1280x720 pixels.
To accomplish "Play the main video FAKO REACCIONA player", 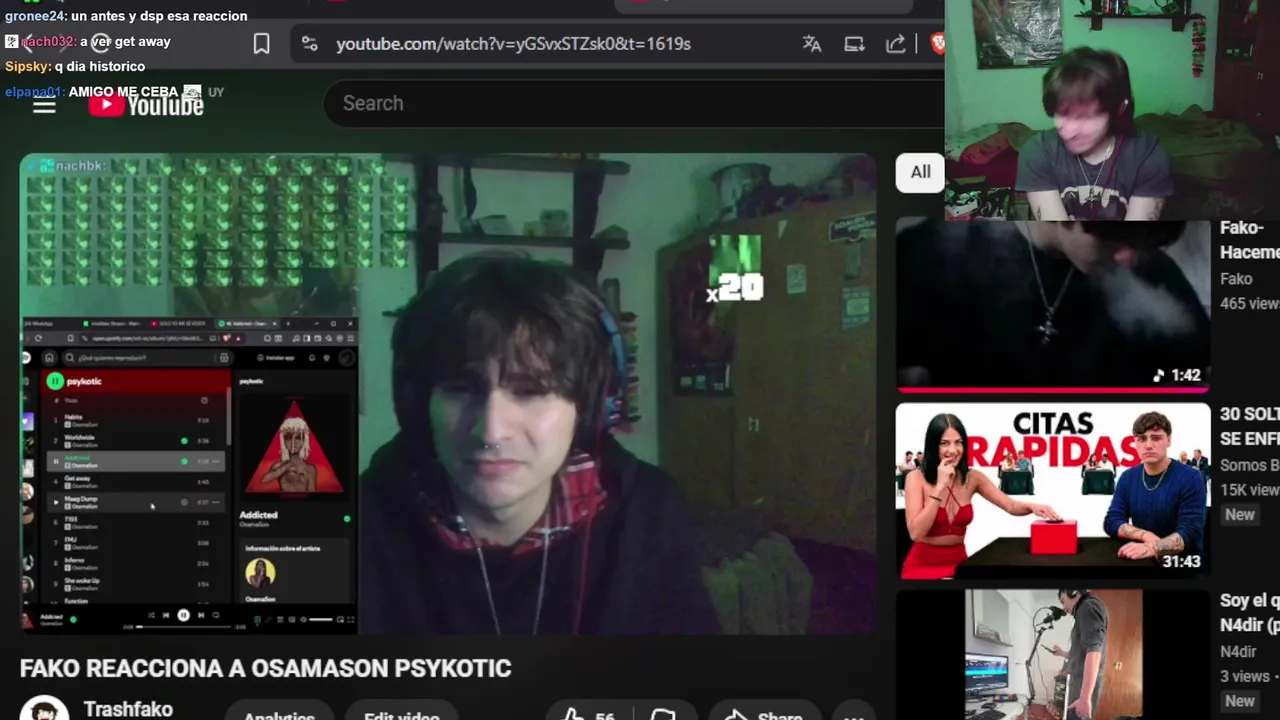I will pos(448,394).
